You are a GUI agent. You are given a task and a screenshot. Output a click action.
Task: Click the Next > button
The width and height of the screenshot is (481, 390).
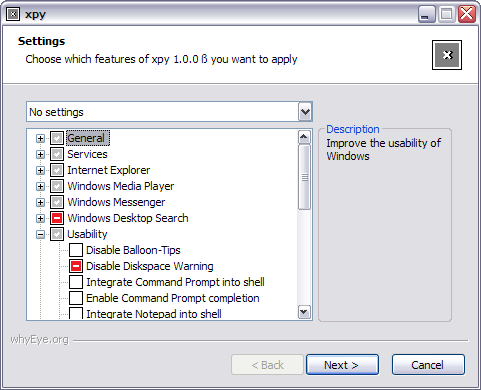(342, 365)
